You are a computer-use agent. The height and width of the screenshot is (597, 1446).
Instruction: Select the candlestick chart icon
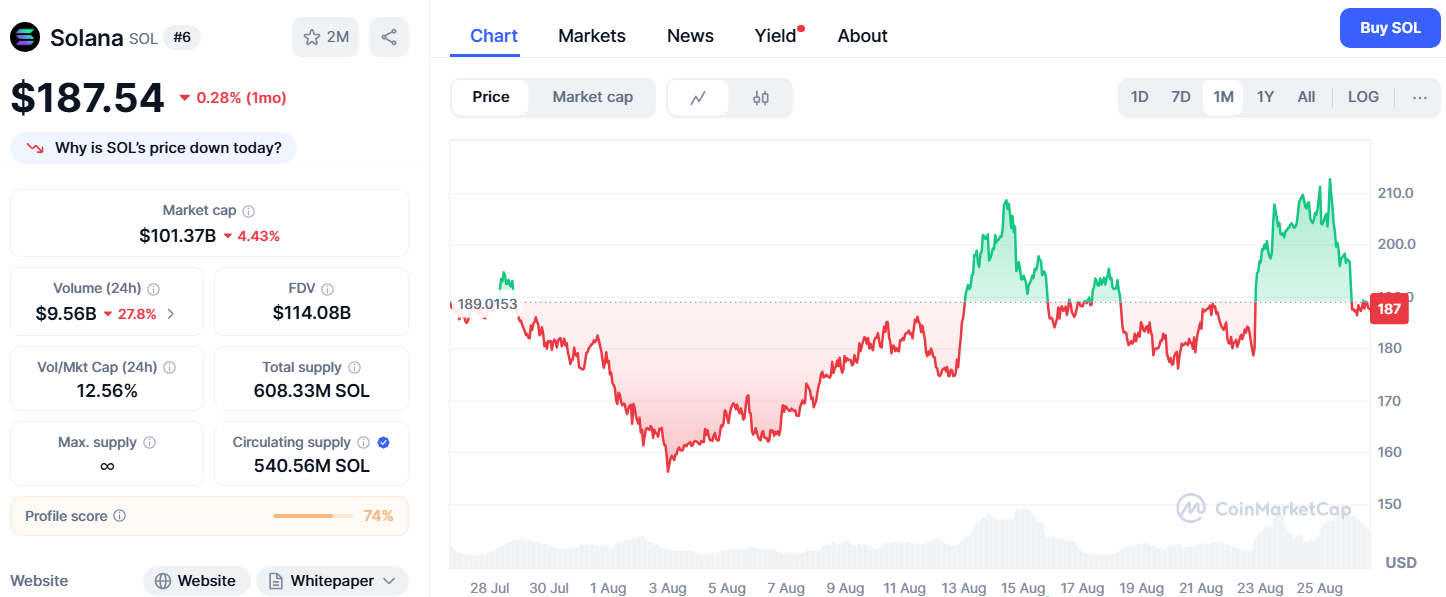point(760,97)
